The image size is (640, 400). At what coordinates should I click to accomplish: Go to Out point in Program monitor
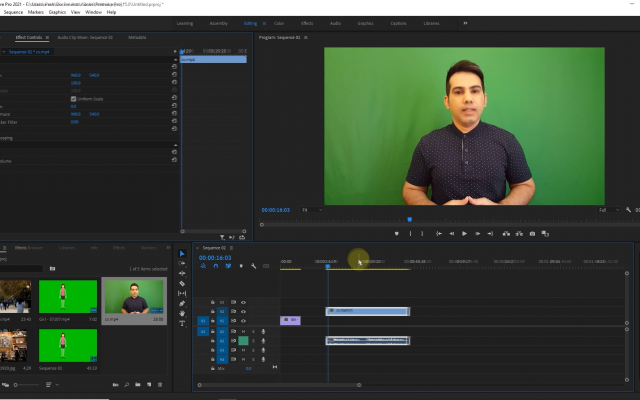point(490,233)
